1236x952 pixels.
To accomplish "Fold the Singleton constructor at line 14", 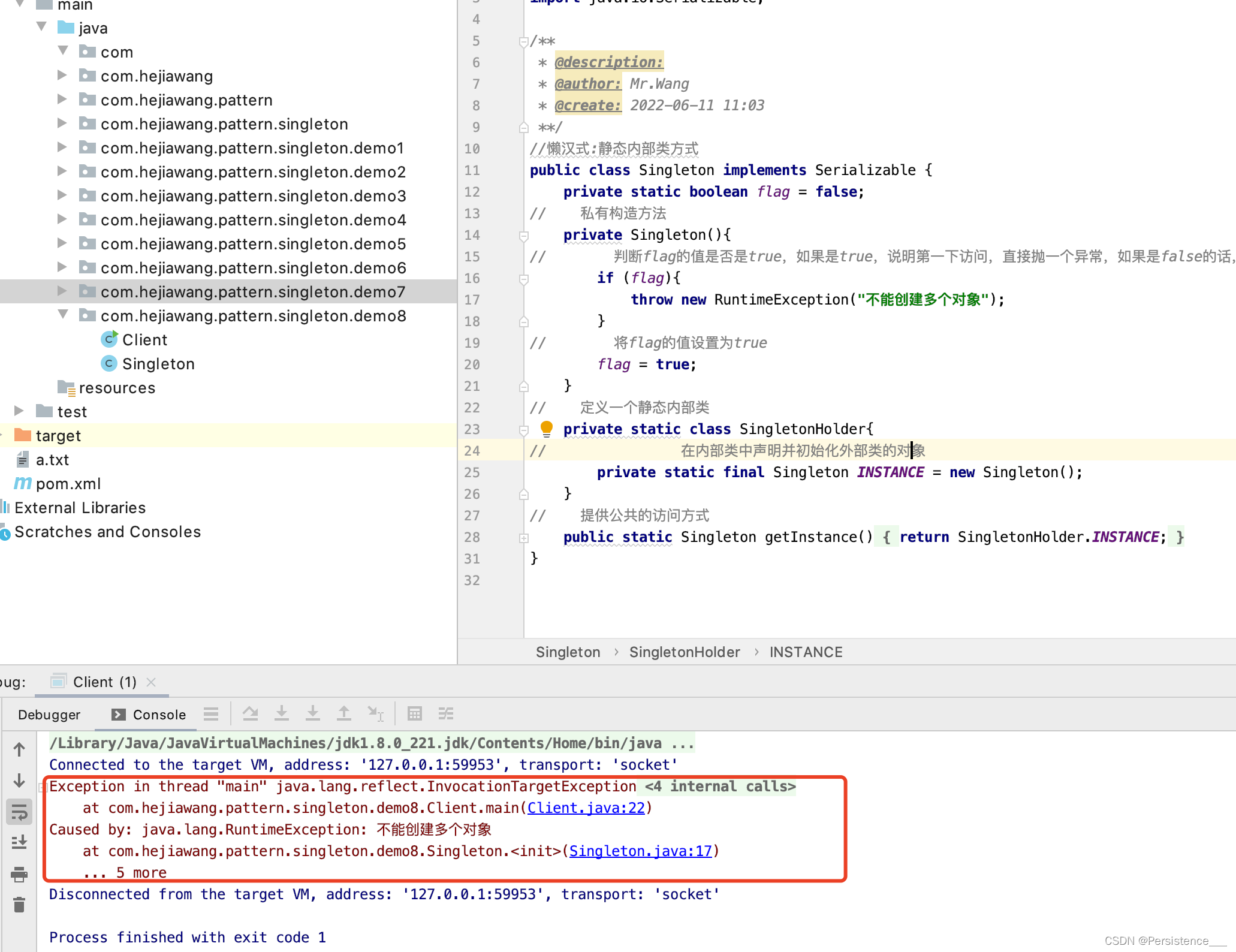I will (x=523, y=236).
